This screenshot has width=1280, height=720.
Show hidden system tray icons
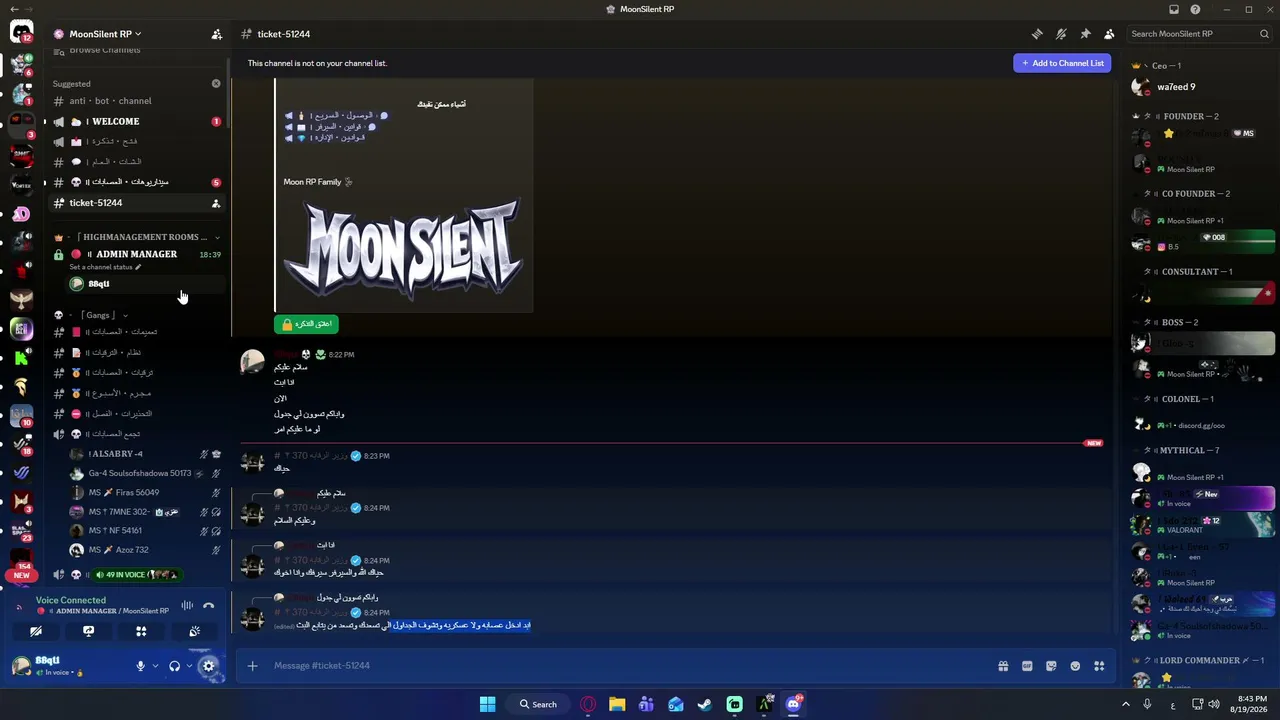click(x=1126, y=704)
